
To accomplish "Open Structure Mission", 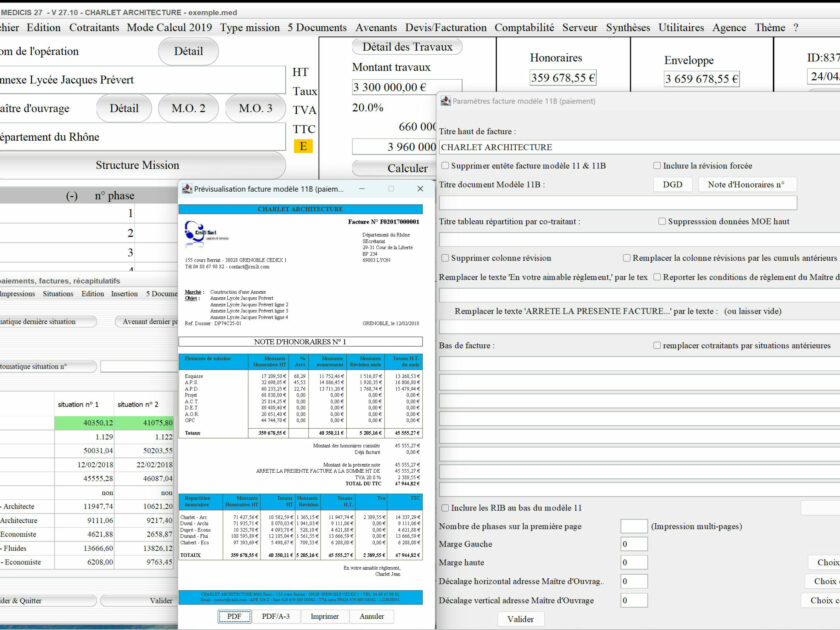I will [x=138, y=165].
